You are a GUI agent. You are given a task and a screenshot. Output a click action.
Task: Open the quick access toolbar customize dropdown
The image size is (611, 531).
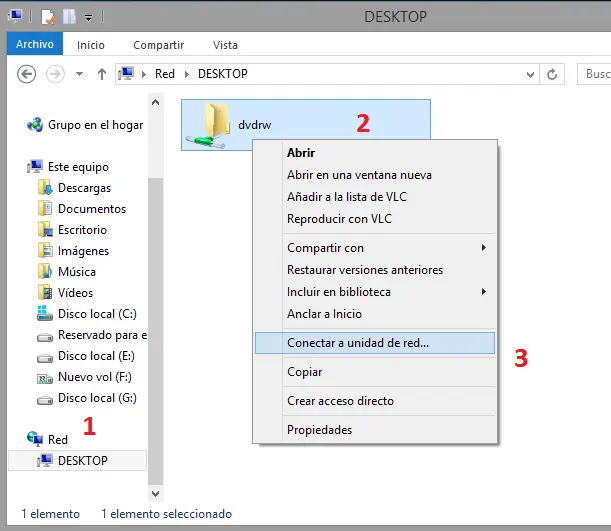[x=89, y=18]
